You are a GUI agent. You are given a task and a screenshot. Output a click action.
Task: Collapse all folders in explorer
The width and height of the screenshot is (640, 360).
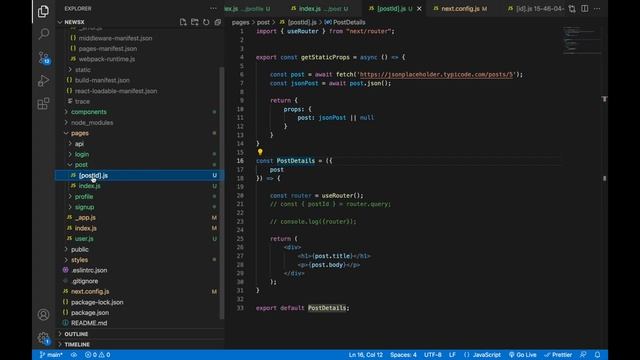click(x=218, y=22)
